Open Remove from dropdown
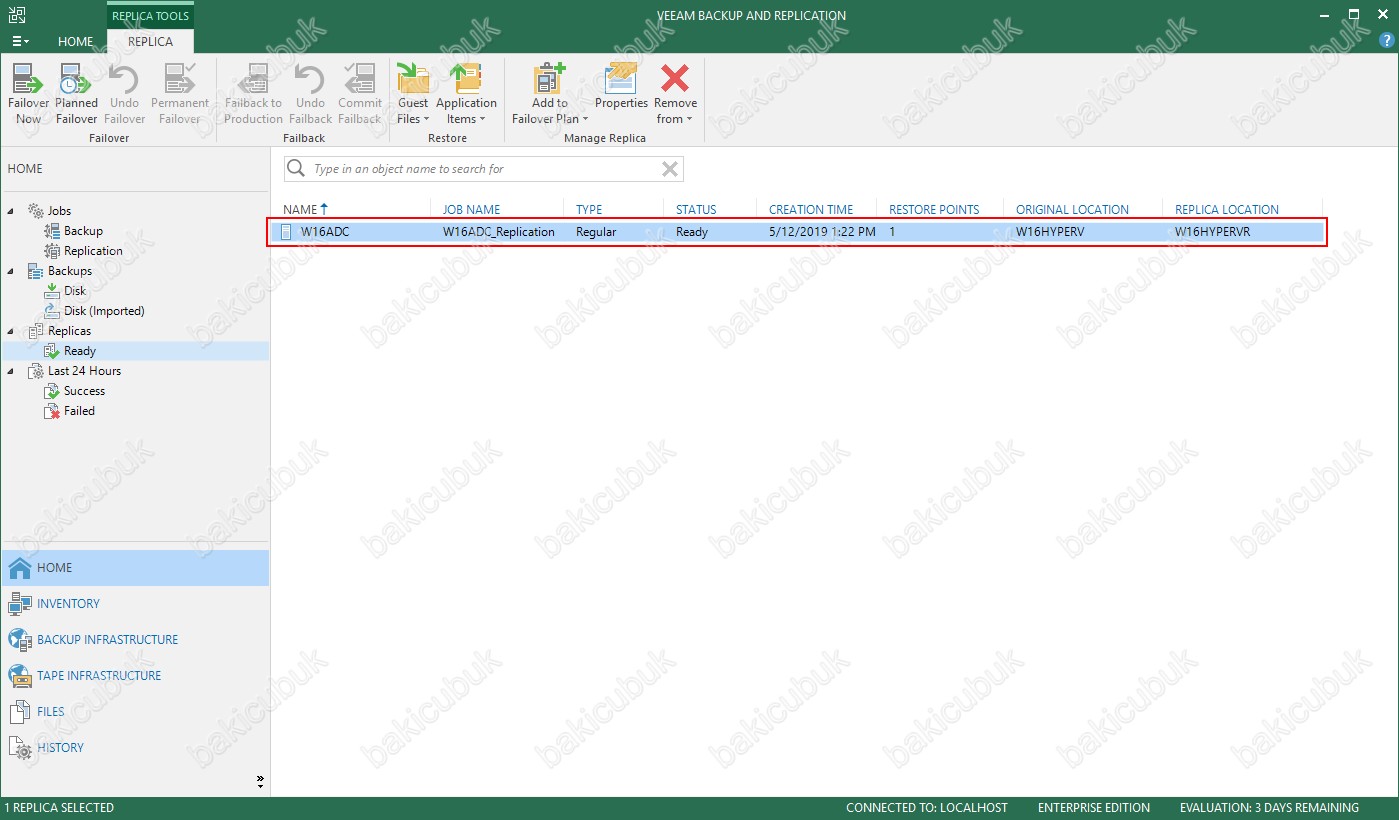 click(x=676, y=94)
